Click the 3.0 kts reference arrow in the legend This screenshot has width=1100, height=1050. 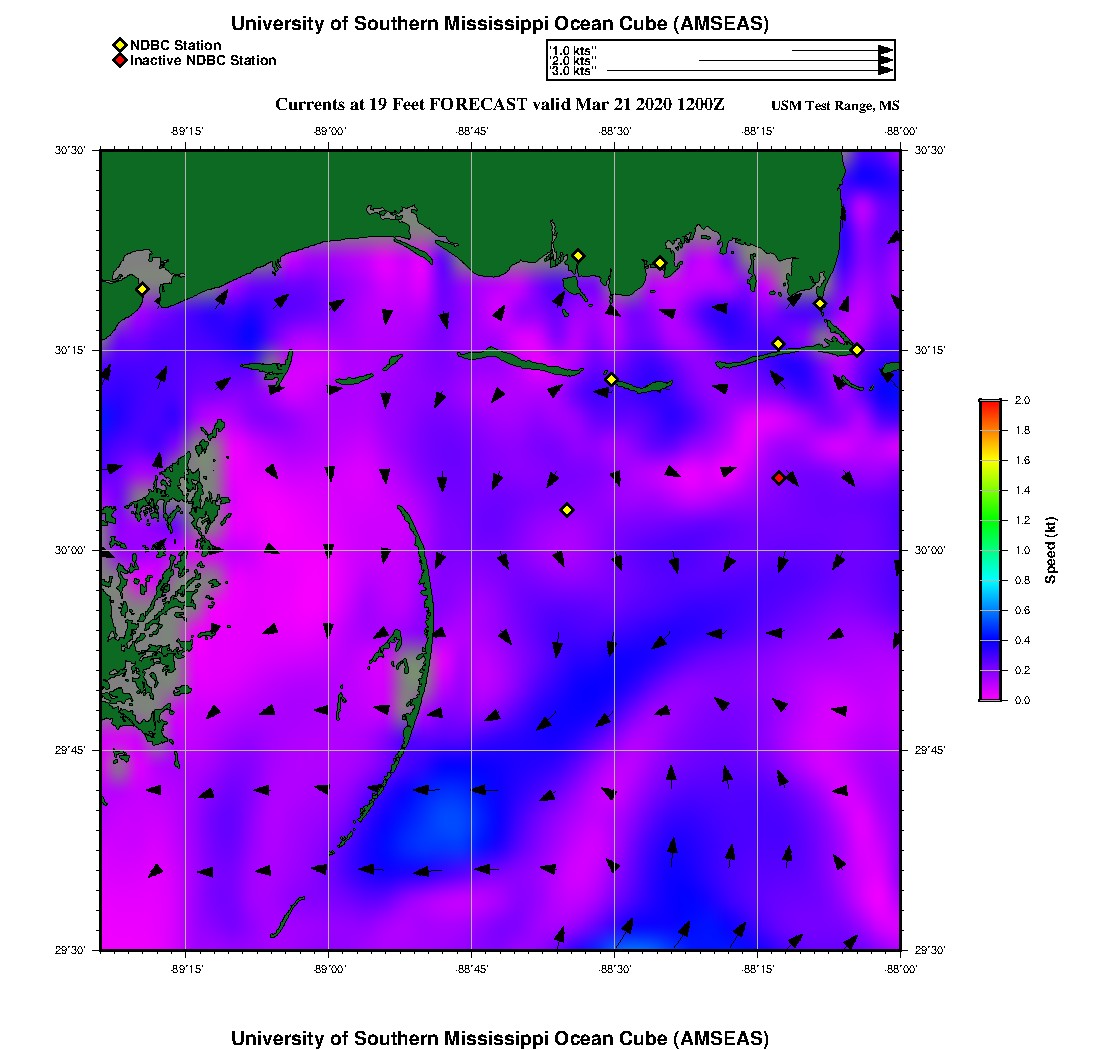pyautogui.click(x=748, y=71)
